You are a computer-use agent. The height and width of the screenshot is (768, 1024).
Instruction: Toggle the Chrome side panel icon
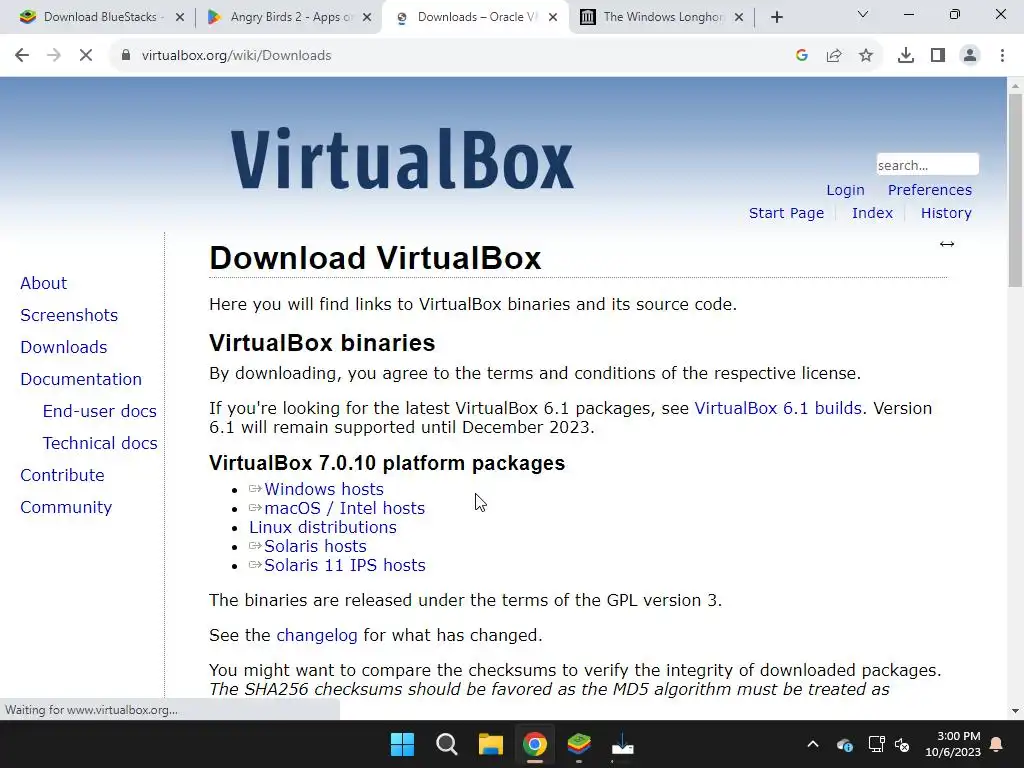[x=938, y=56]
